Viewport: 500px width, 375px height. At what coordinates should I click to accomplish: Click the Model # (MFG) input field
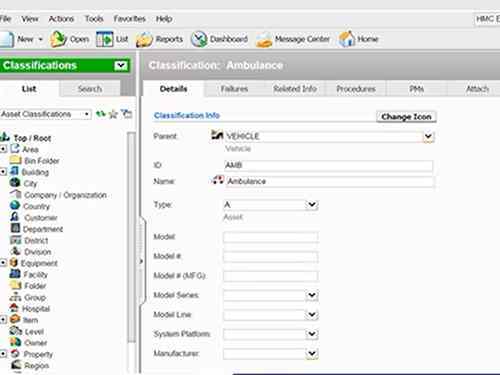coord(271,276)
